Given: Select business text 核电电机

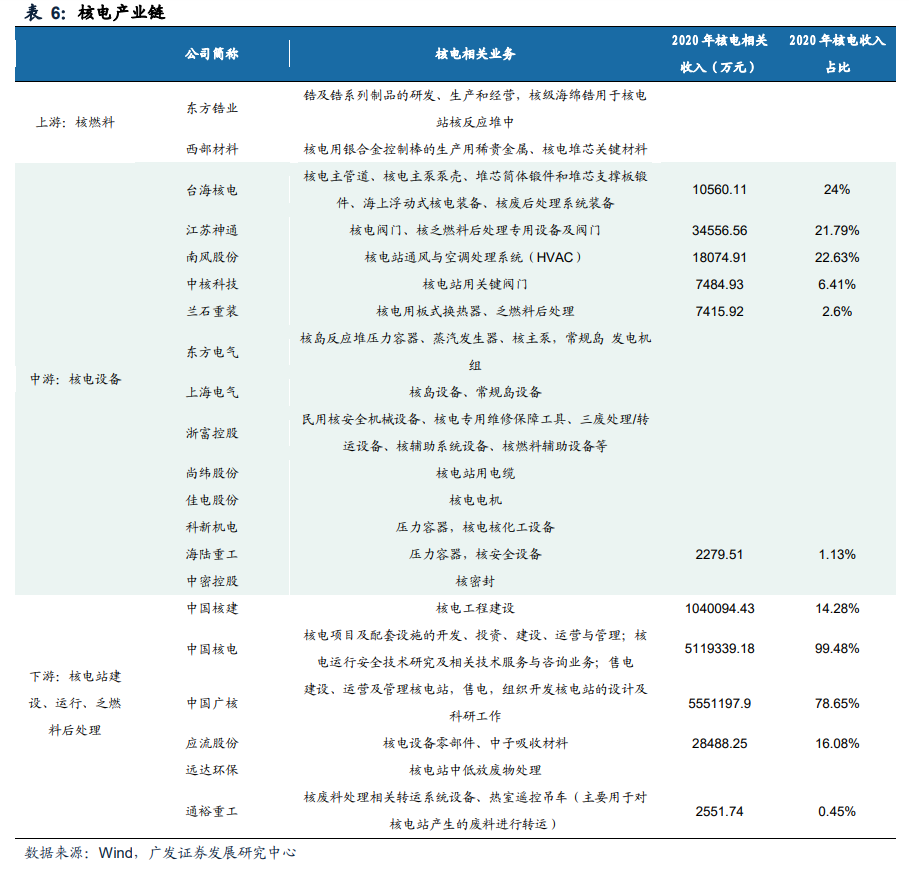Looking at the screenshot, I should click(475, 500).
